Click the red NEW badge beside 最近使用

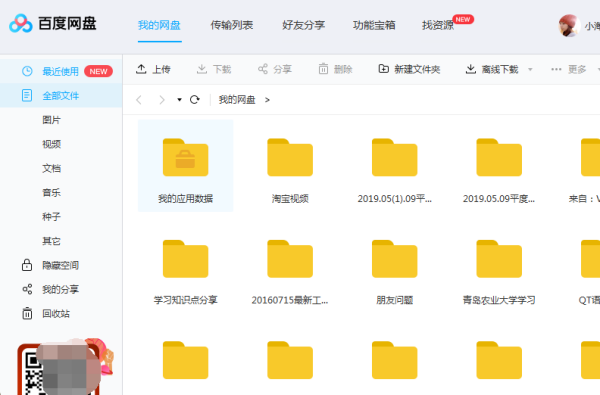pos(98,71)
